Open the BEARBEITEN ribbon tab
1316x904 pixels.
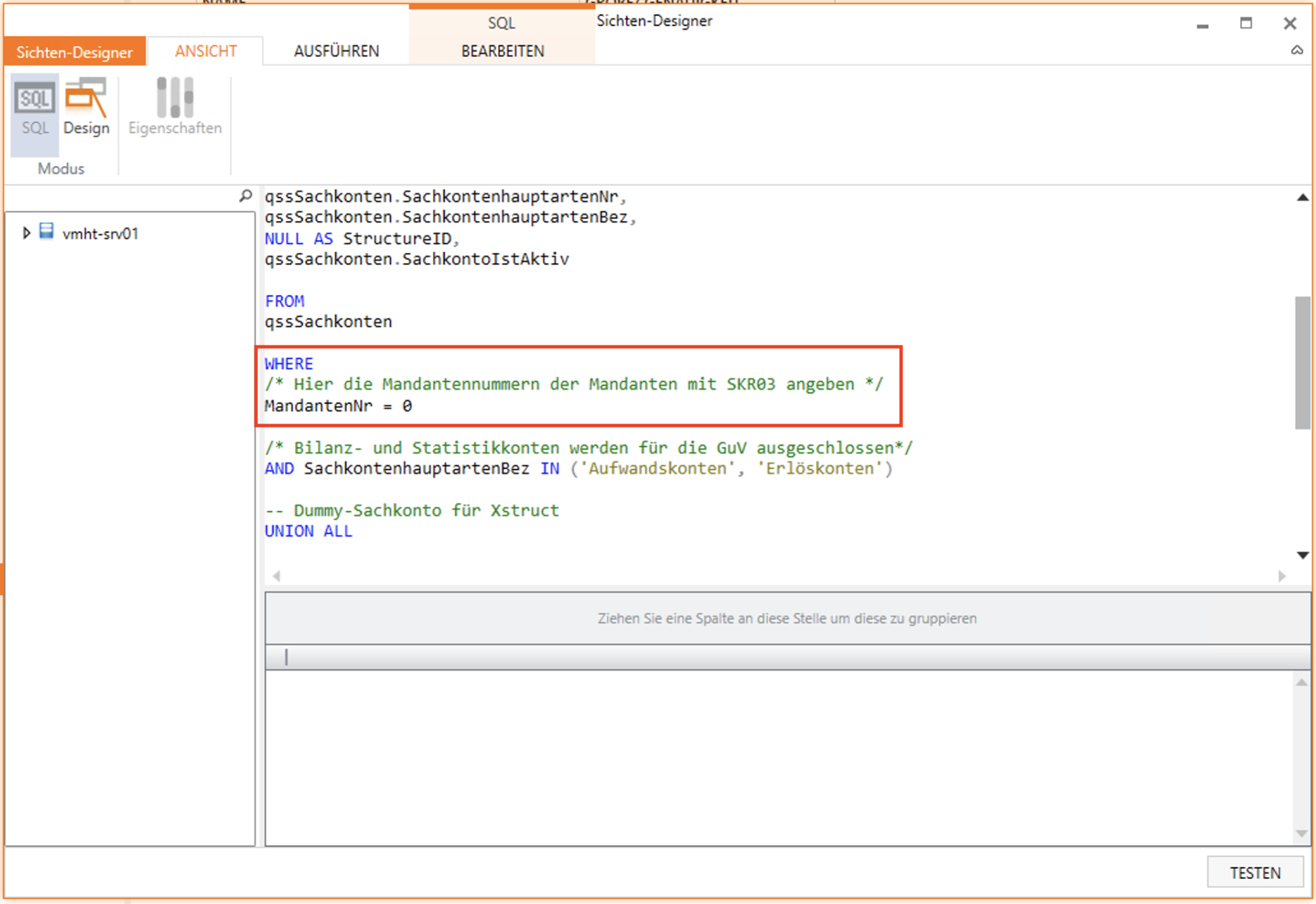[502, 52]
